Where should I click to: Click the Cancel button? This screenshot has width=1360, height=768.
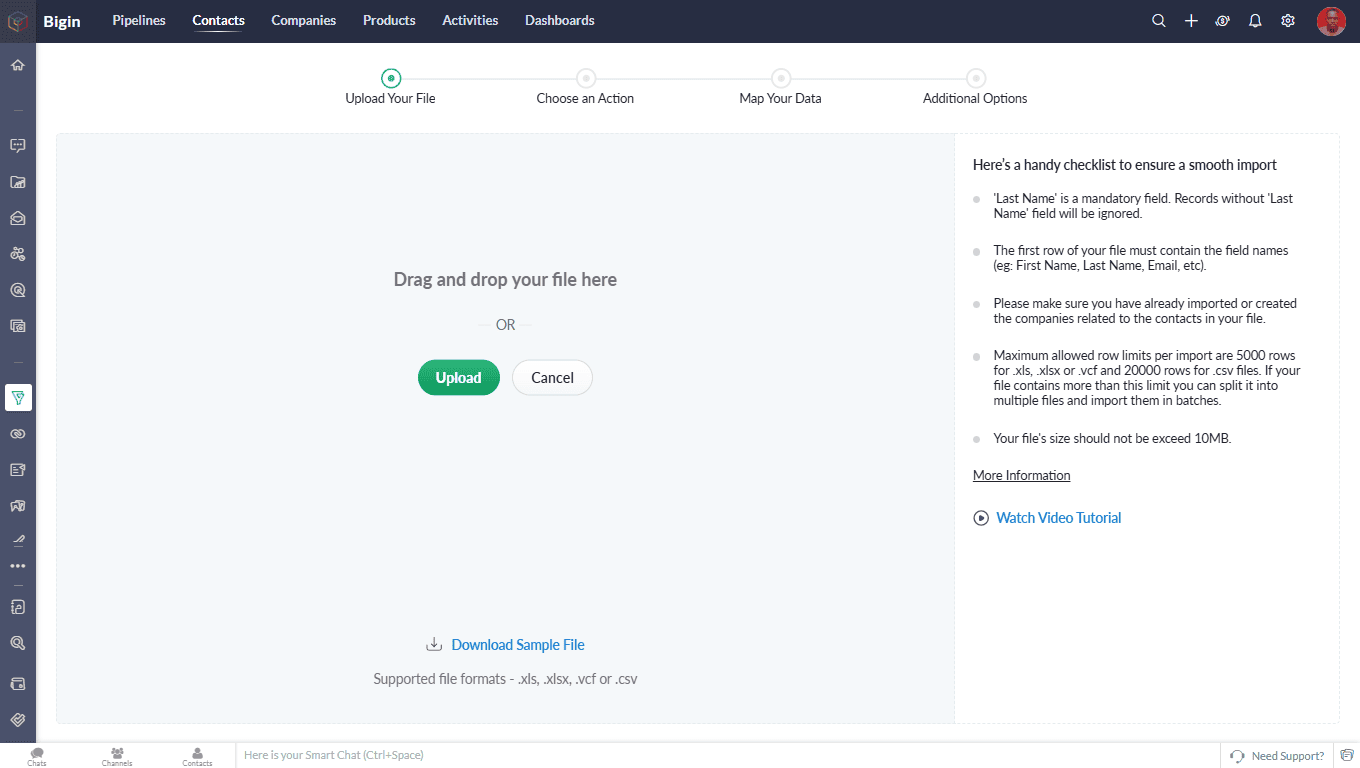pyautogui.click(x=552, y=377)
